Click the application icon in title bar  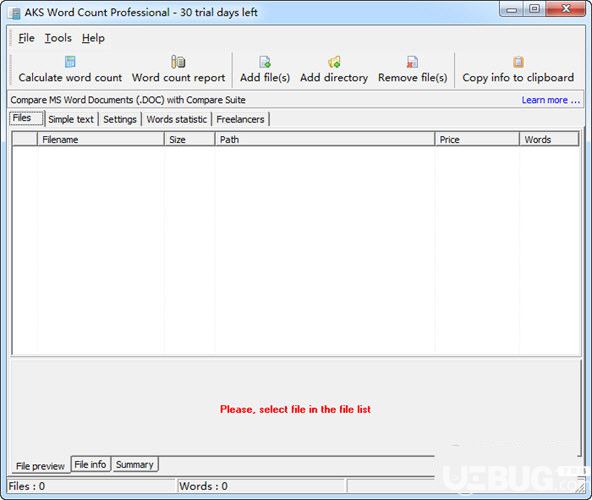click(x=15, y=13)
